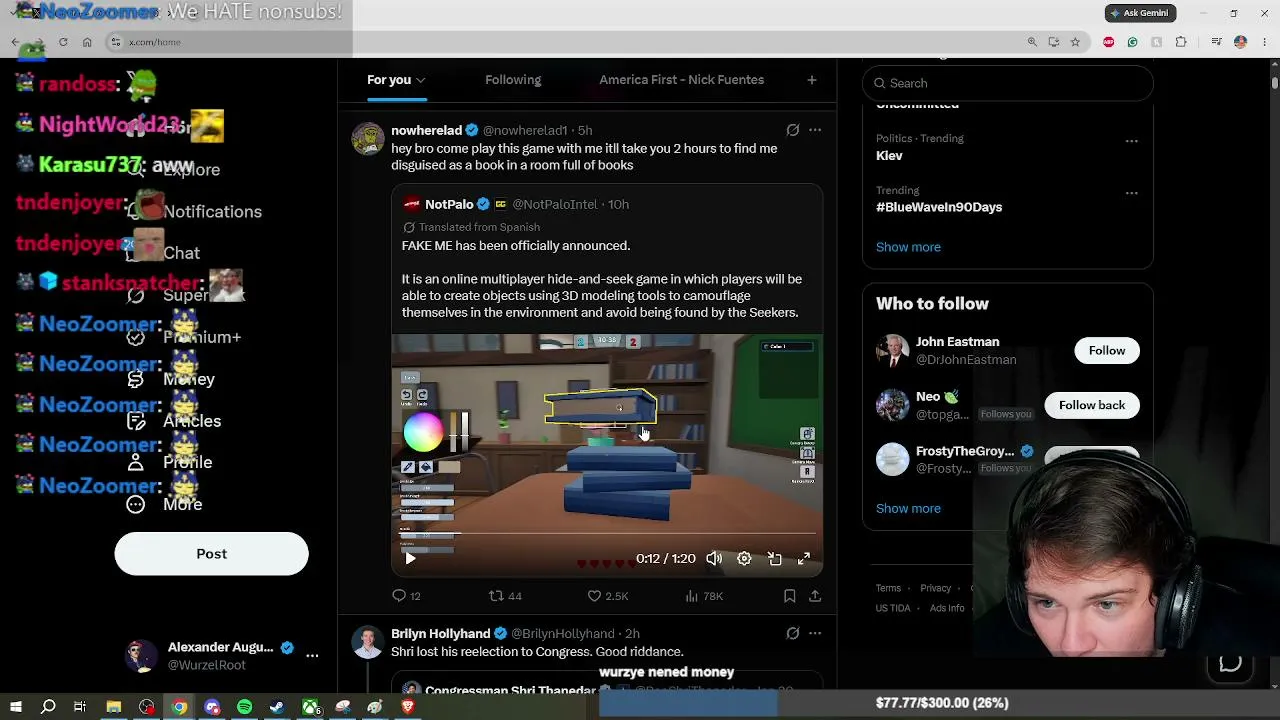This screenshot has width=1280, height=720.
Task: Like the nowherelad post with 2.5K likes
Action: pyautogui.click(x=607, y=596)
